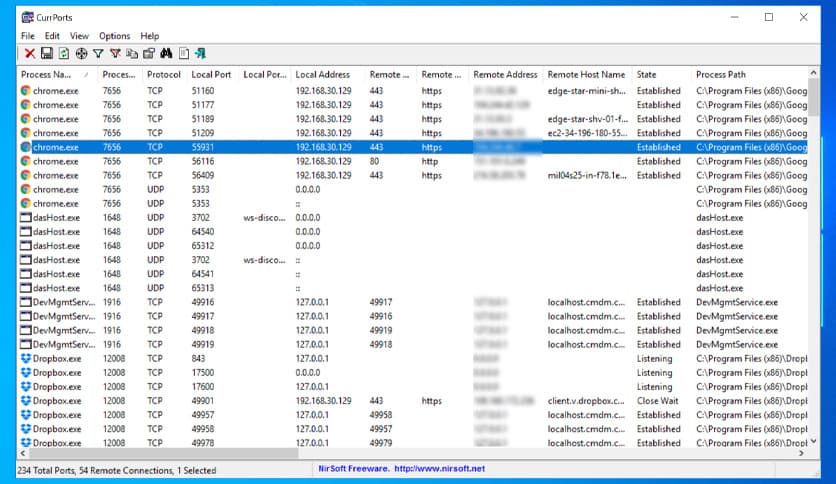Click the vertical scrollbar thumb
Screen dimensions: 836x484
(813, 97)
